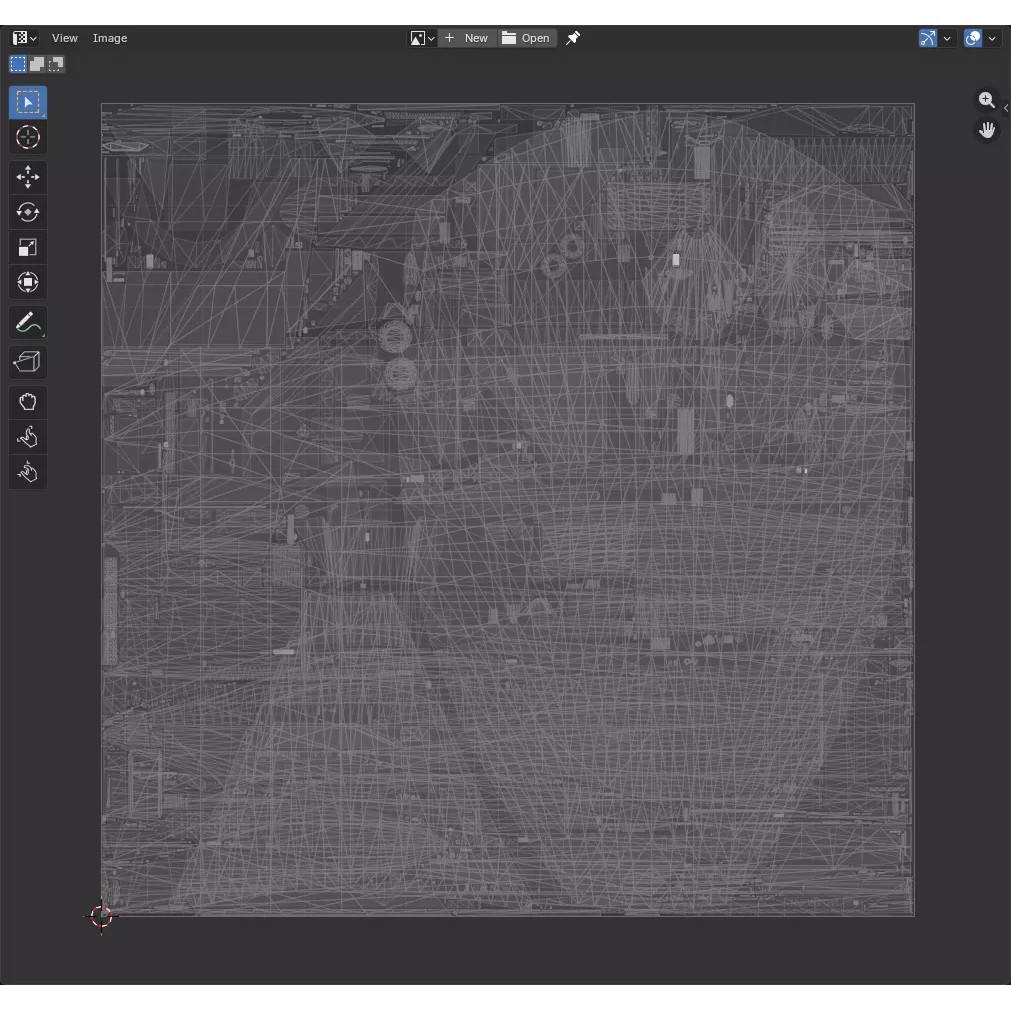Activate the Pinch sculpt tool
This screenshot has height=1011, width=1011.
pos(28,472)
